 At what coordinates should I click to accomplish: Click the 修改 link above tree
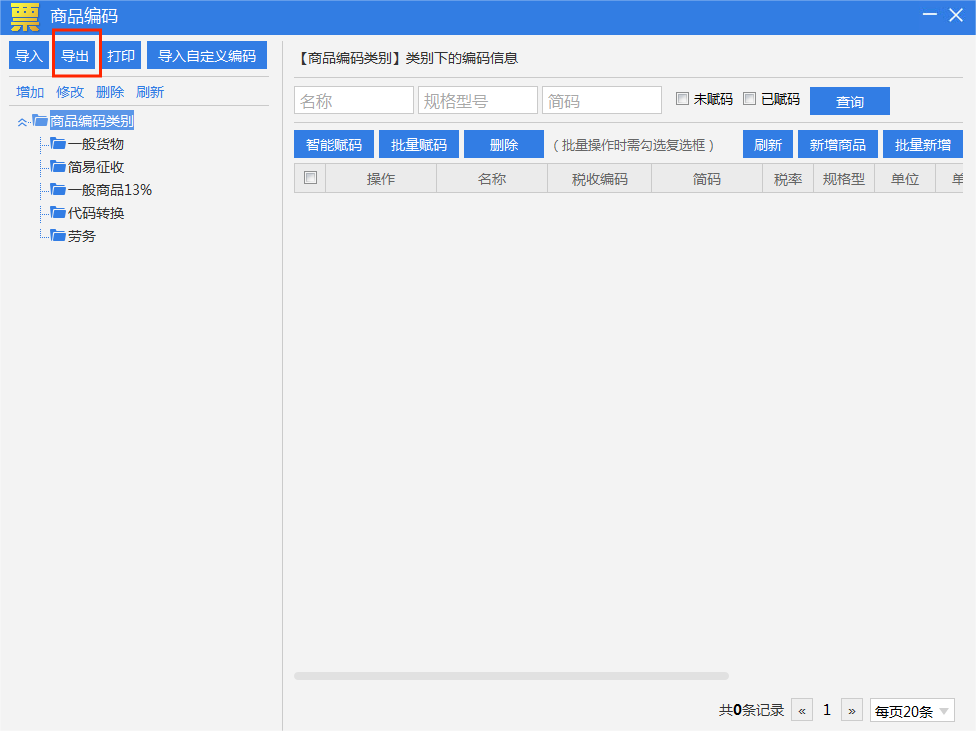70,92
